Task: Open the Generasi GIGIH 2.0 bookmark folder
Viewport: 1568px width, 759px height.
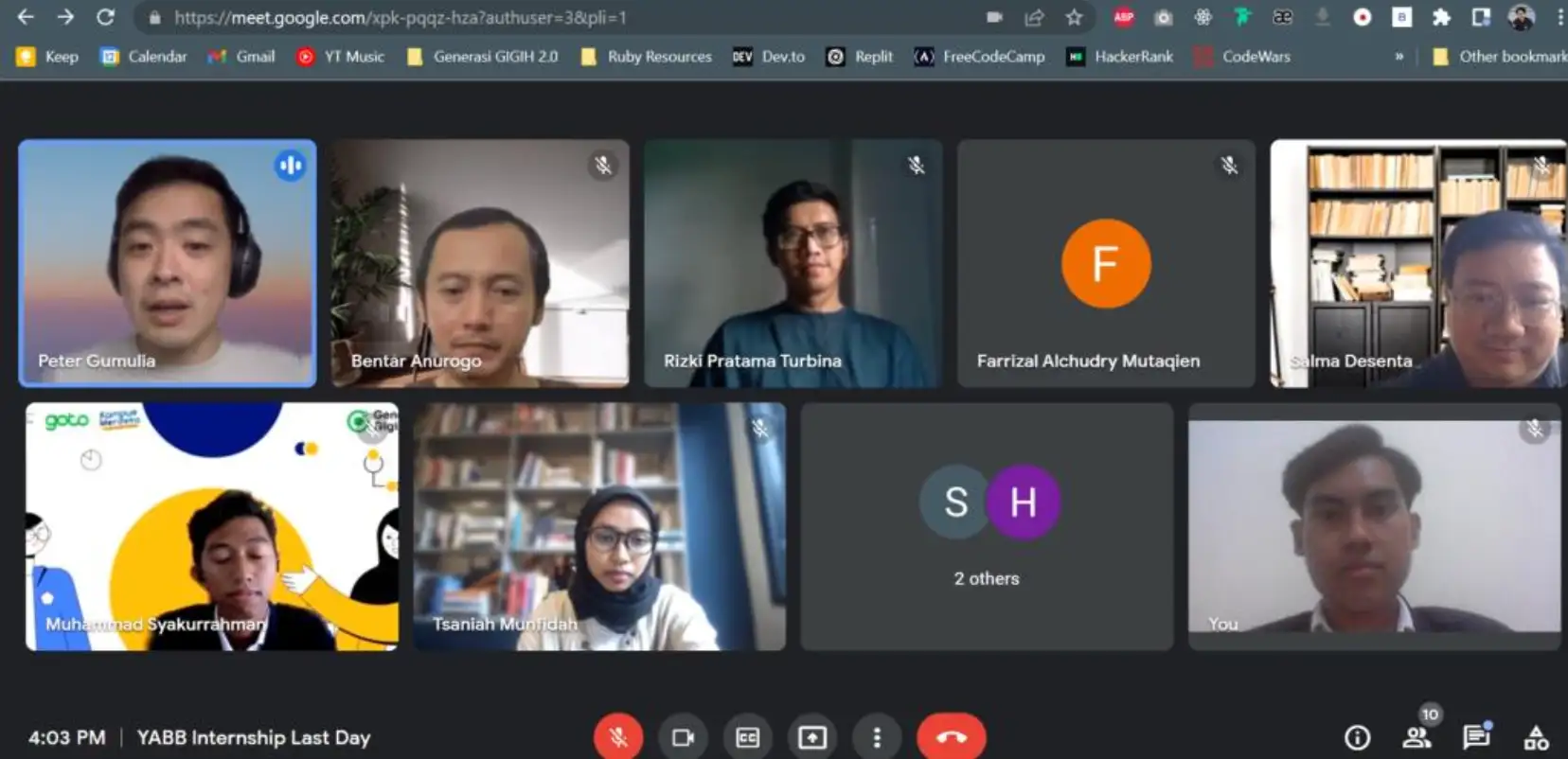Action: point(483,57)
